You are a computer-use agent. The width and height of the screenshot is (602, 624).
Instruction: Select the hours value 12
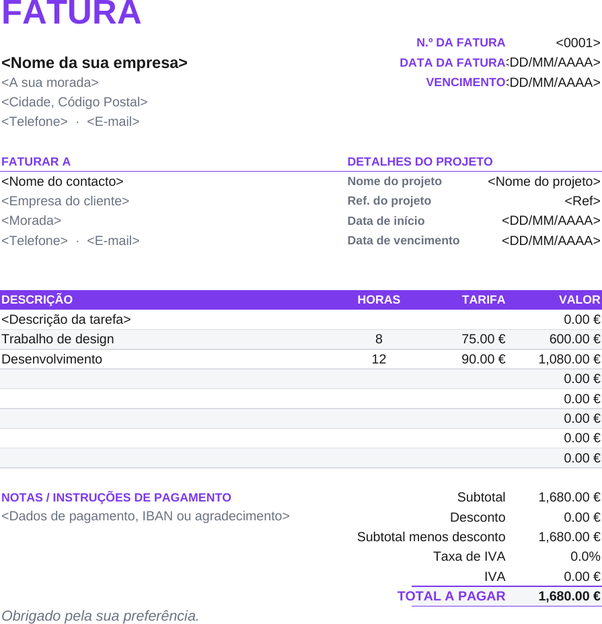click(x=379, y=359)
